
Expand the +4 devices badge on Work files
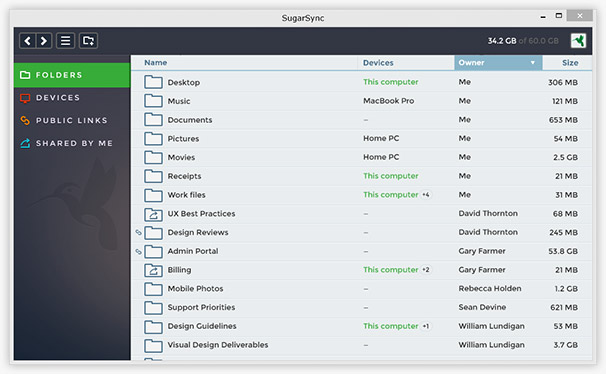426,195
